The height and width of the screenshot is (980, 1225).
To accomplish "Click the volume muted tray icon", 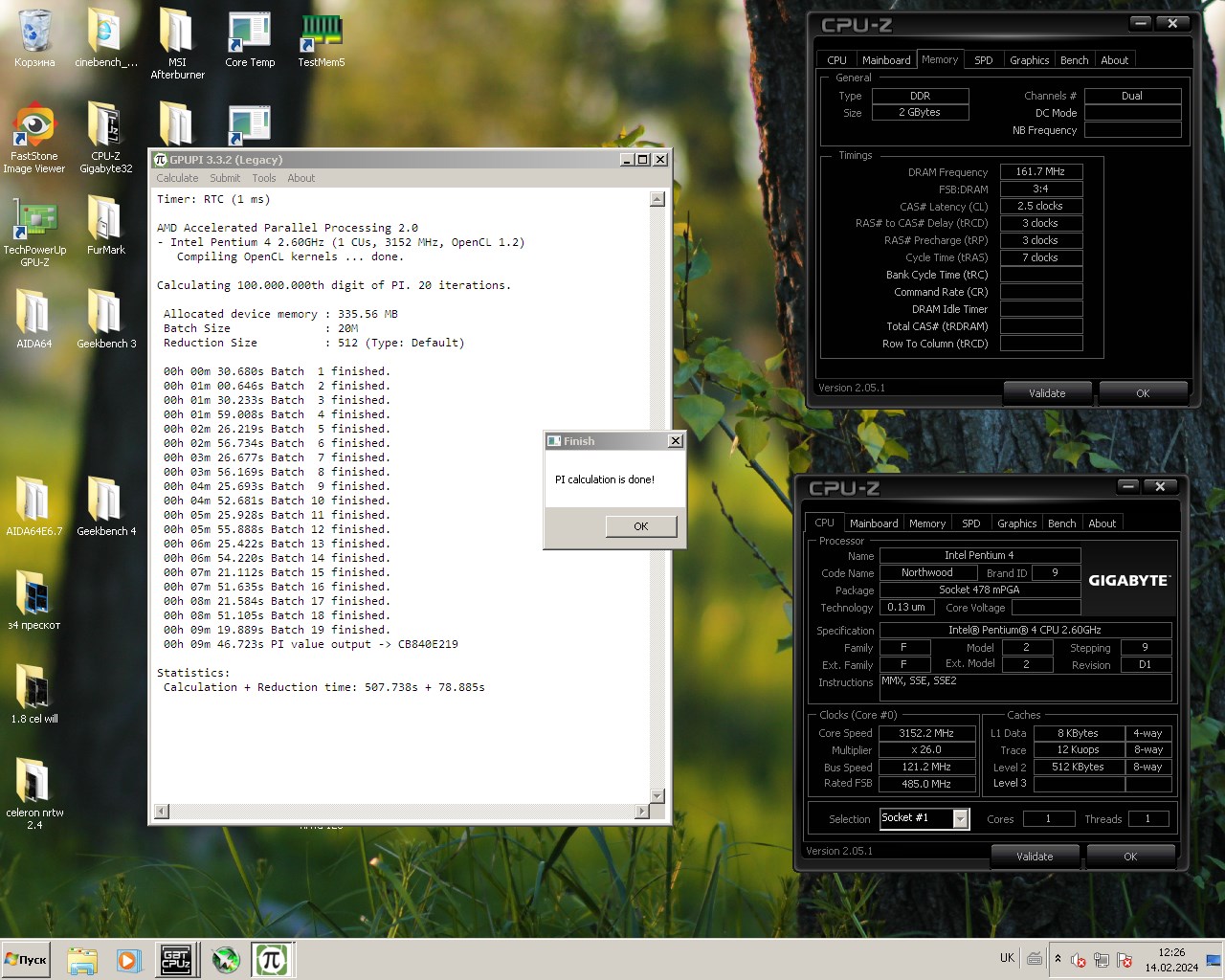I will [x=1079, y=960].
